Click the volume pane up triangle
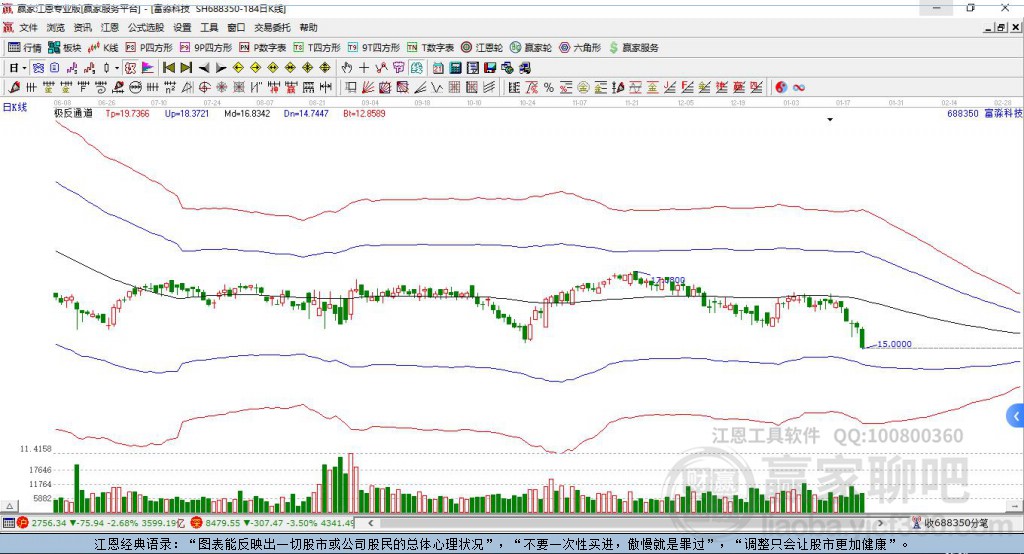Viewport: 1024px width, 554px height. (x=9, y=506)
